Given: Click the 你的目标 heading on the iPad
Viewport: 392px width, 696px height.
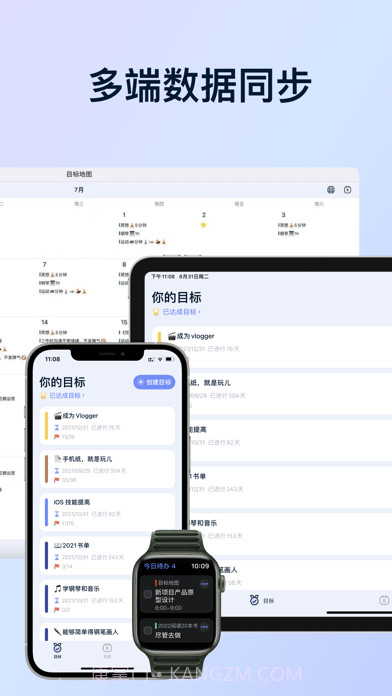Looking at the screenshot, I should [x=177, y=297].
